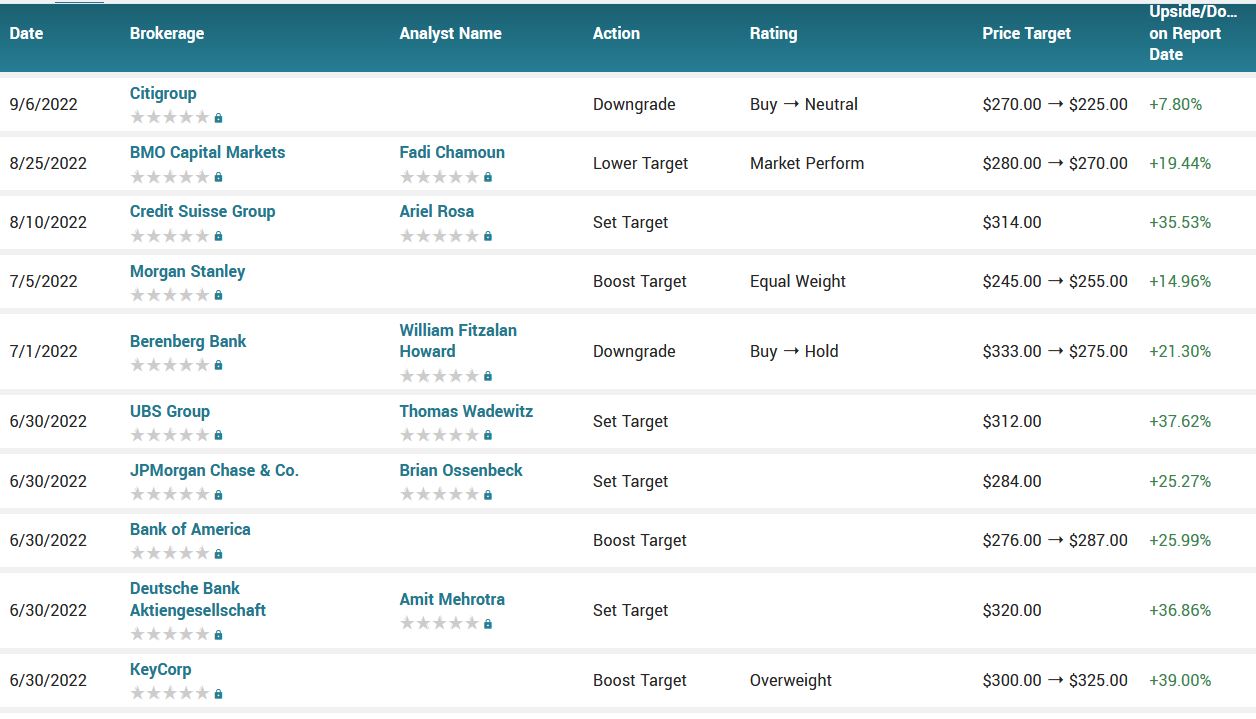Click lock icon under Thomas Wadewitz

tap(488, 436)
